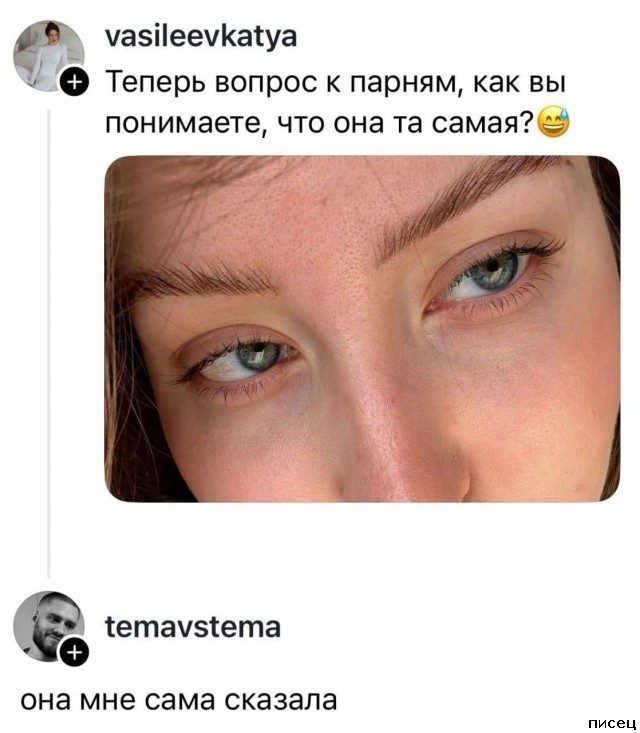Open the vasileevkatya username link
Image resolution: width=640 pixels, height=733 pixels.
[201, 36]
